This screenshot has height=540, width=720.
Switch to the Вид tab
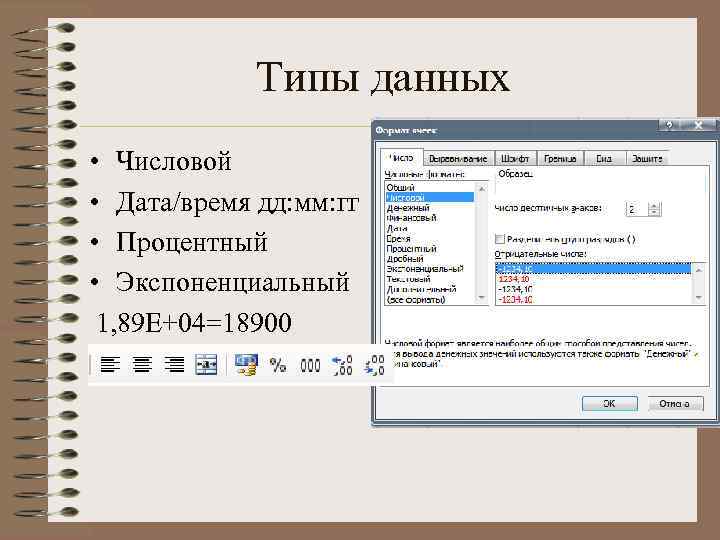point(603,159)
